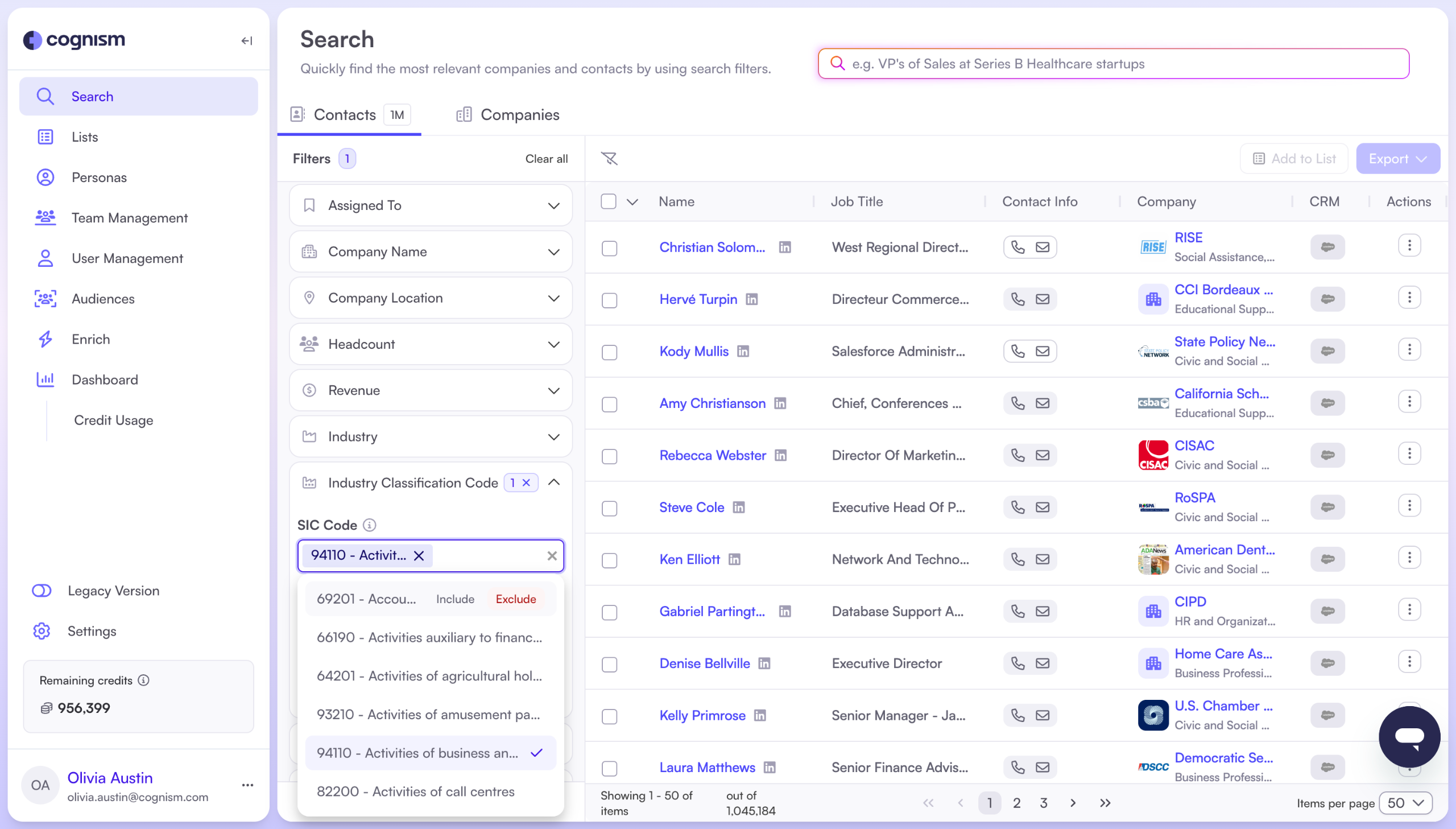Click the clear filters funnel icon
The image size is (1456, 829).
(x=609, y=158)
